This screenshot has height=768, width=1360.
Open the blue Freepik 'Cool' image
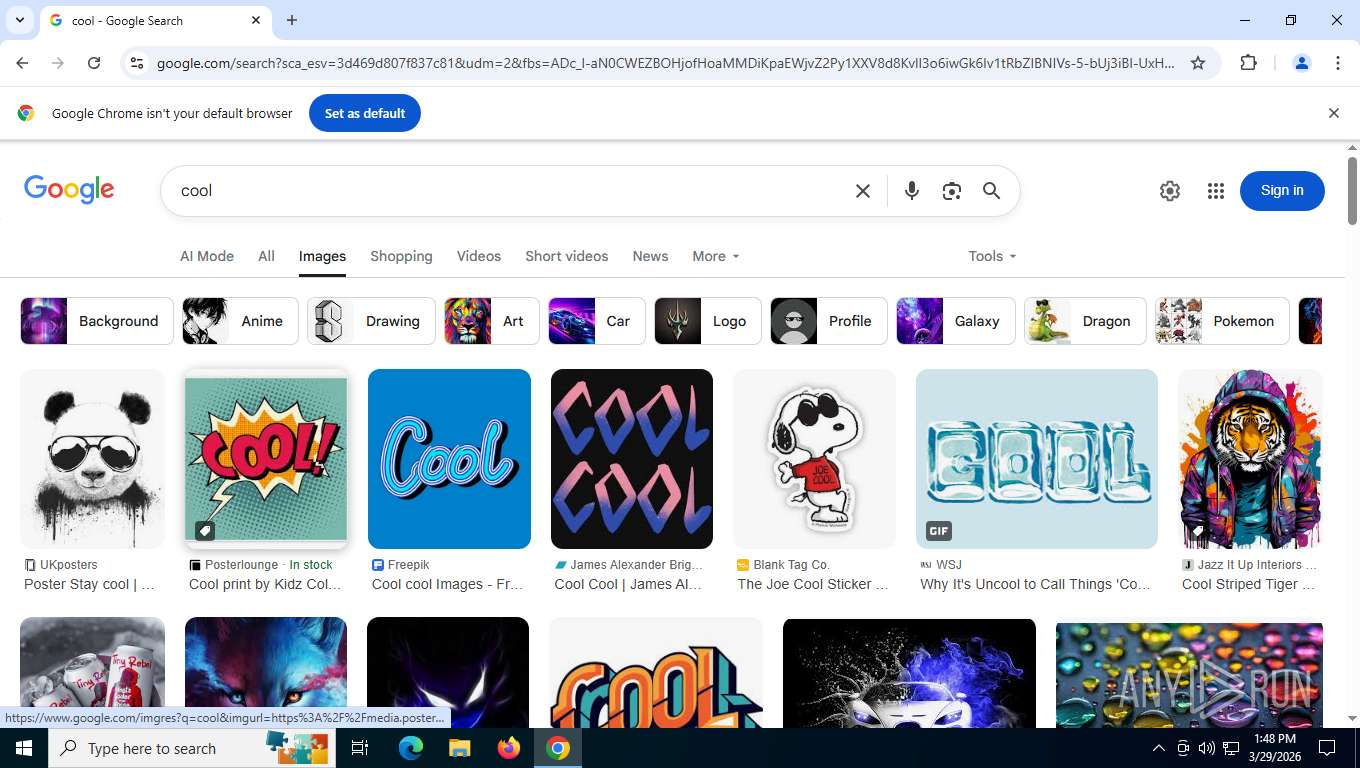449,459
